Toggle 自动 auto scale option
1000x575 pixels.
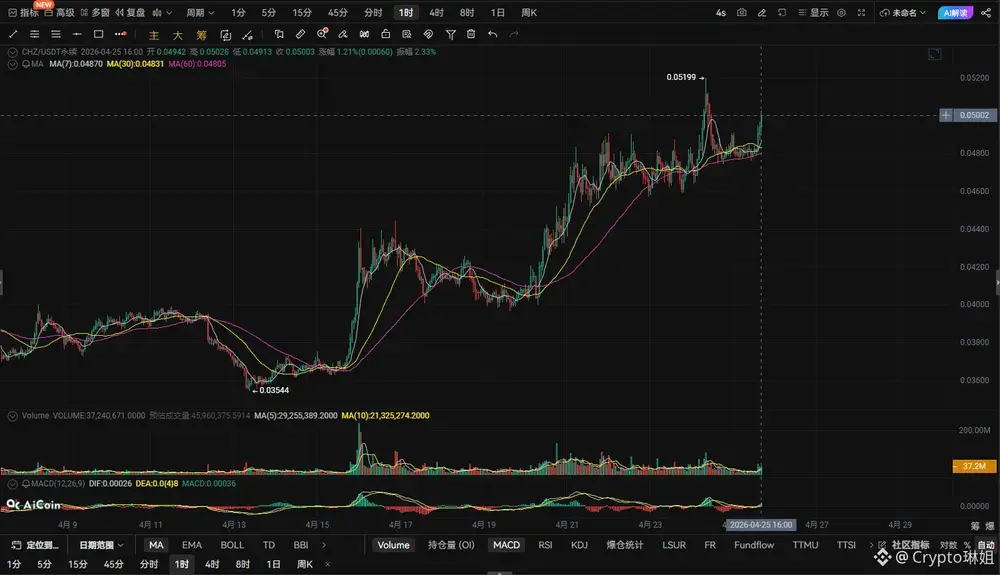(x=986, y=545)
